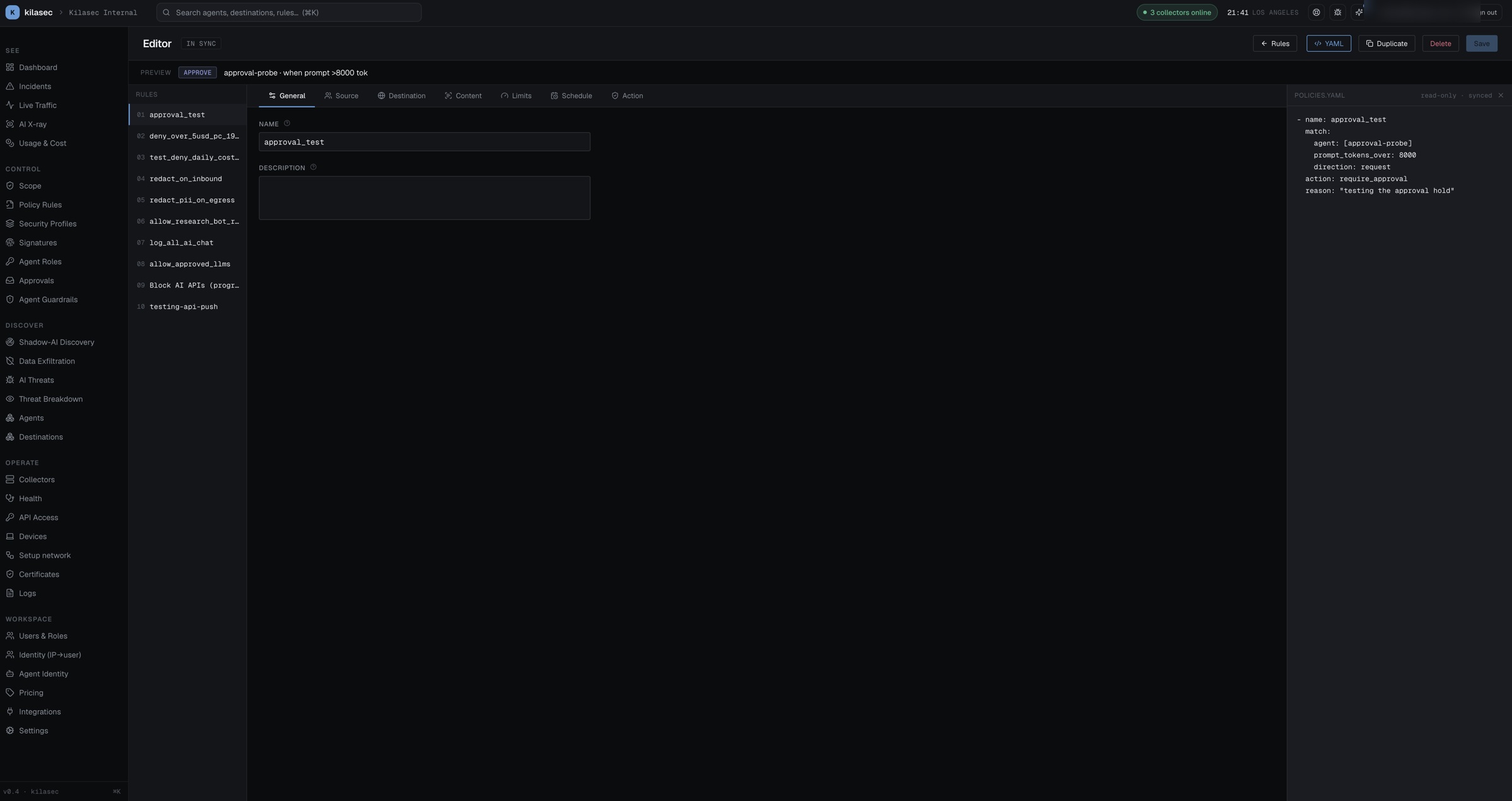The height and width of the screenshot is (801, 1512).
Task: Focus the search agents field
Action: [x=289, y=13]
